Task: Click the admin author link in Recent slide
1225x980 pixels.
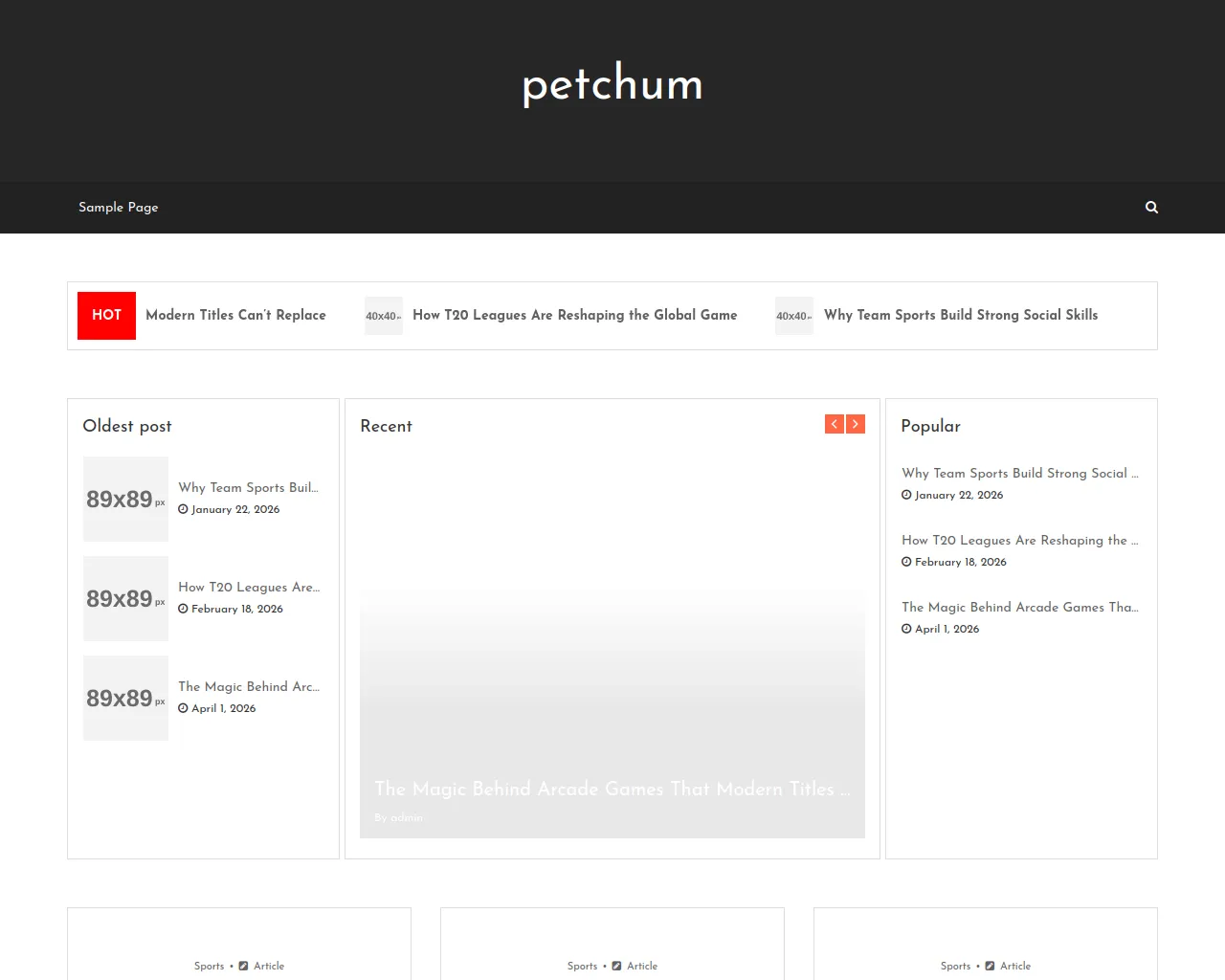Action: (407, 817)
